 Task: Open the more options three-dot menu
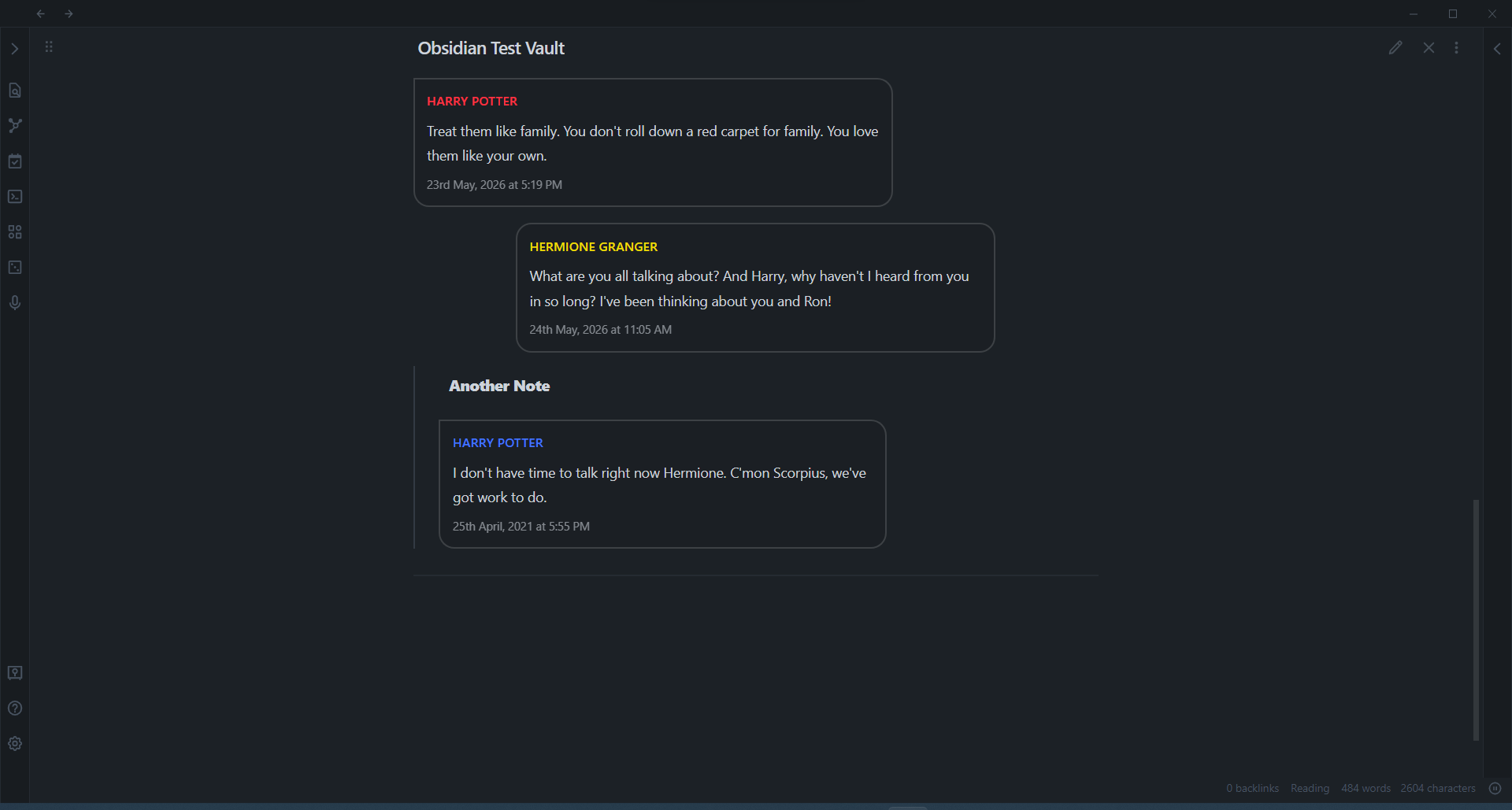point(1457,47)
